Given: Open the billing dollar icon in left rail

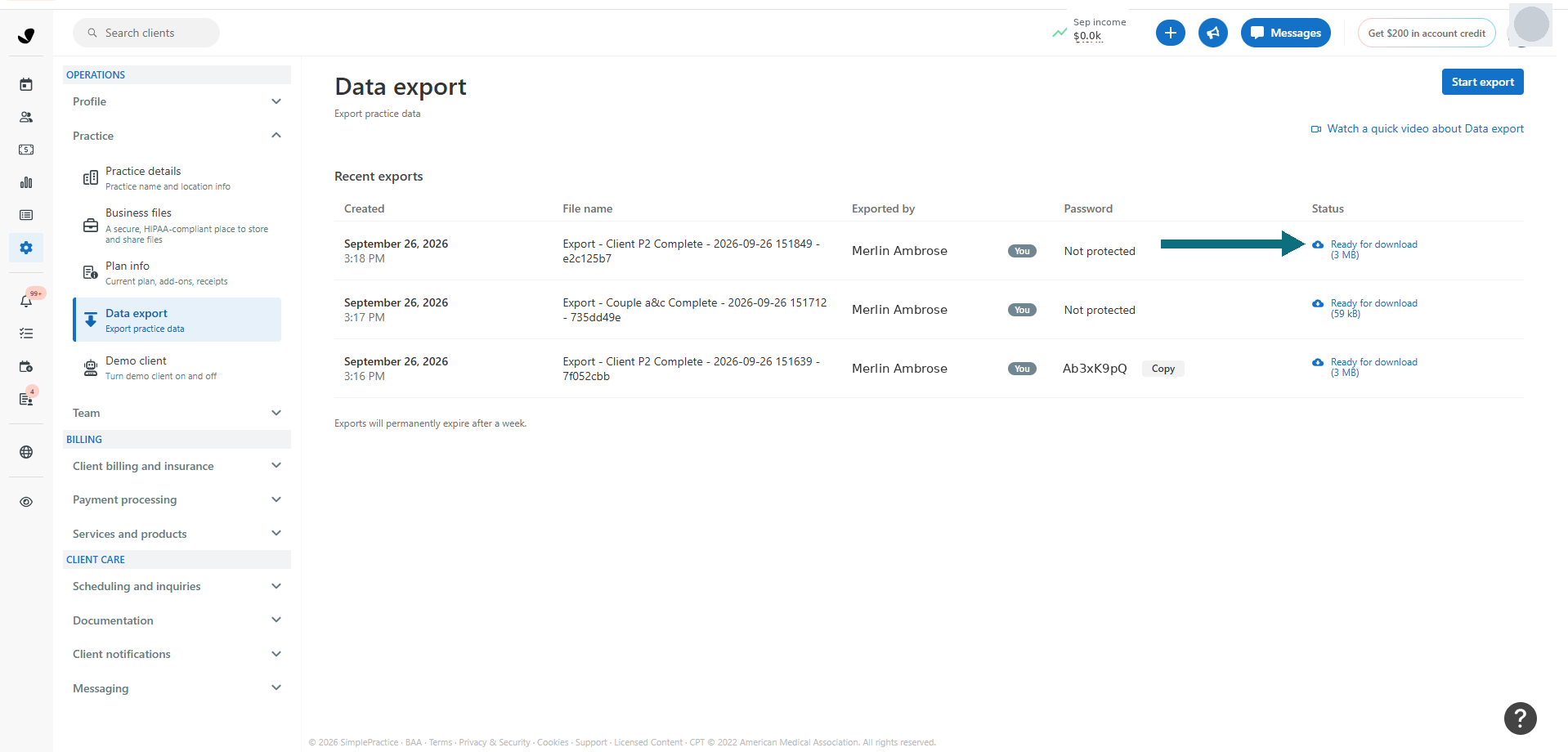Looking at the screenshot, I should [x=26, y=150].
